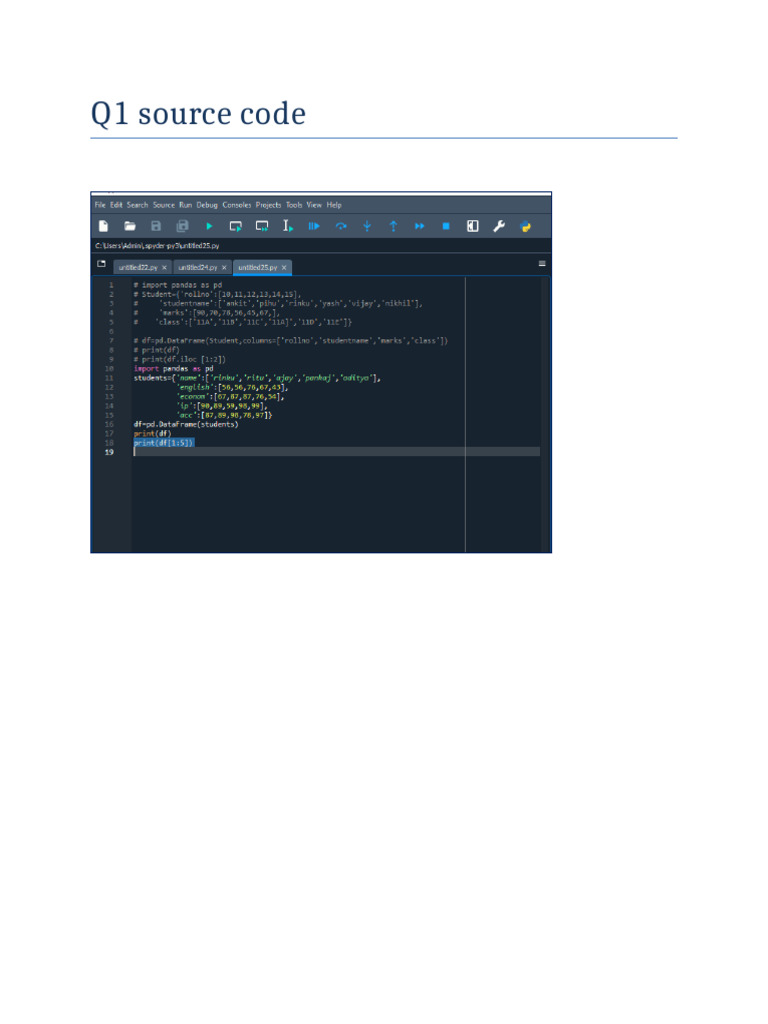This screenshot has height=1024, width=768.
Task: Switch to the untitled22.py tab
Action: tap(138, 268)
